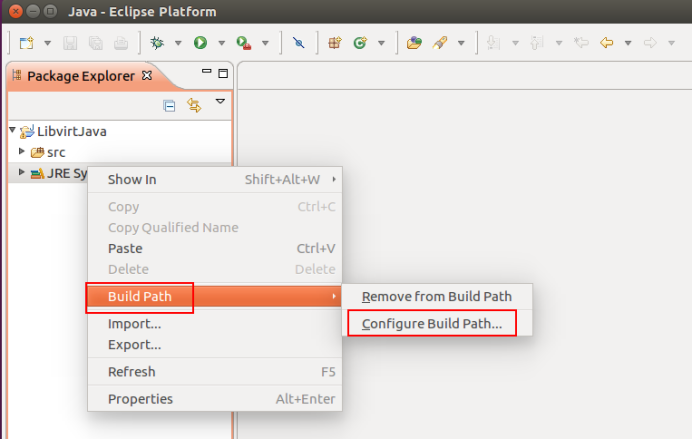
Task: Open the Back history dropdown arrow
Action: (x=628, y=43)
